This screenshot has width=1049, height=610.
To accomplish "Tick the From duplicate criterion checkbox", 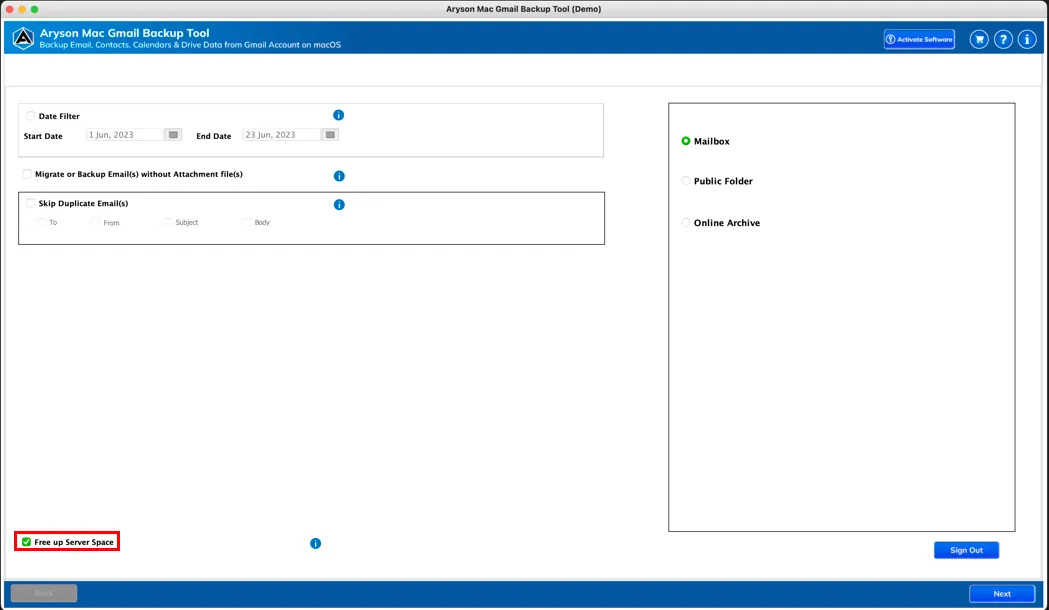I will pos(95,223).
